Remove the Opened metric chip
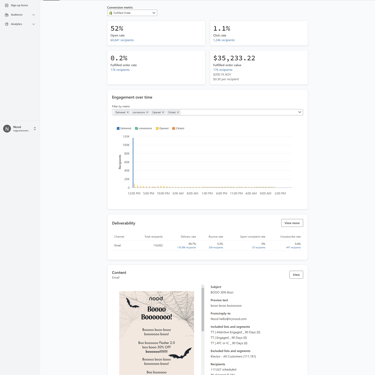This screenshot has width=375, height=375. tap(163, 112)
